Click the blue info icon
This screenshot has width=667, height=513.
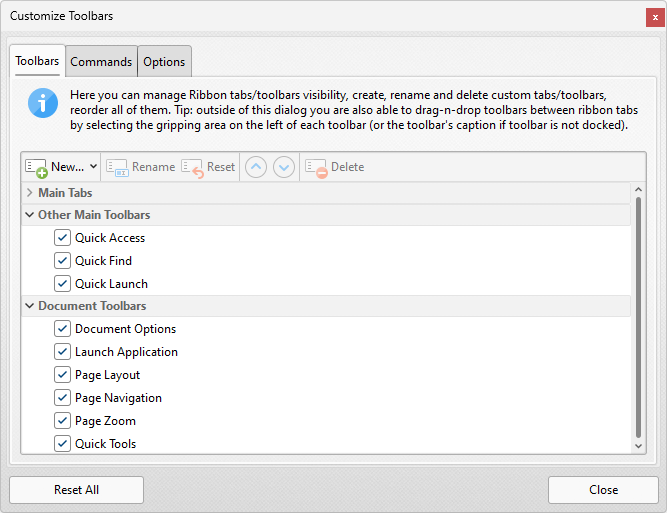(x=43, y=103)
